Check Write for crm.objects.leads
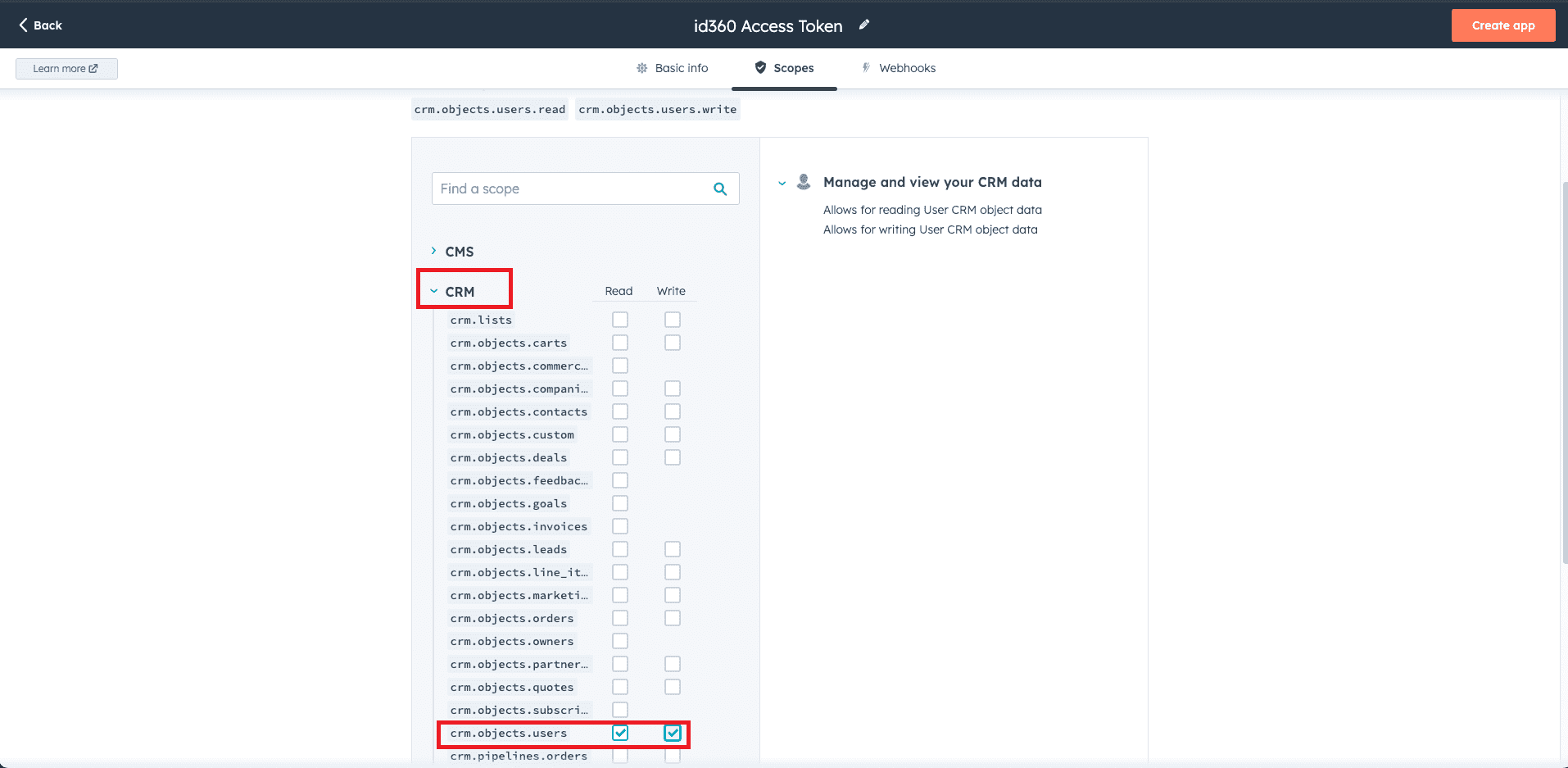This screenshot has width=1568, height=768. 673,549
